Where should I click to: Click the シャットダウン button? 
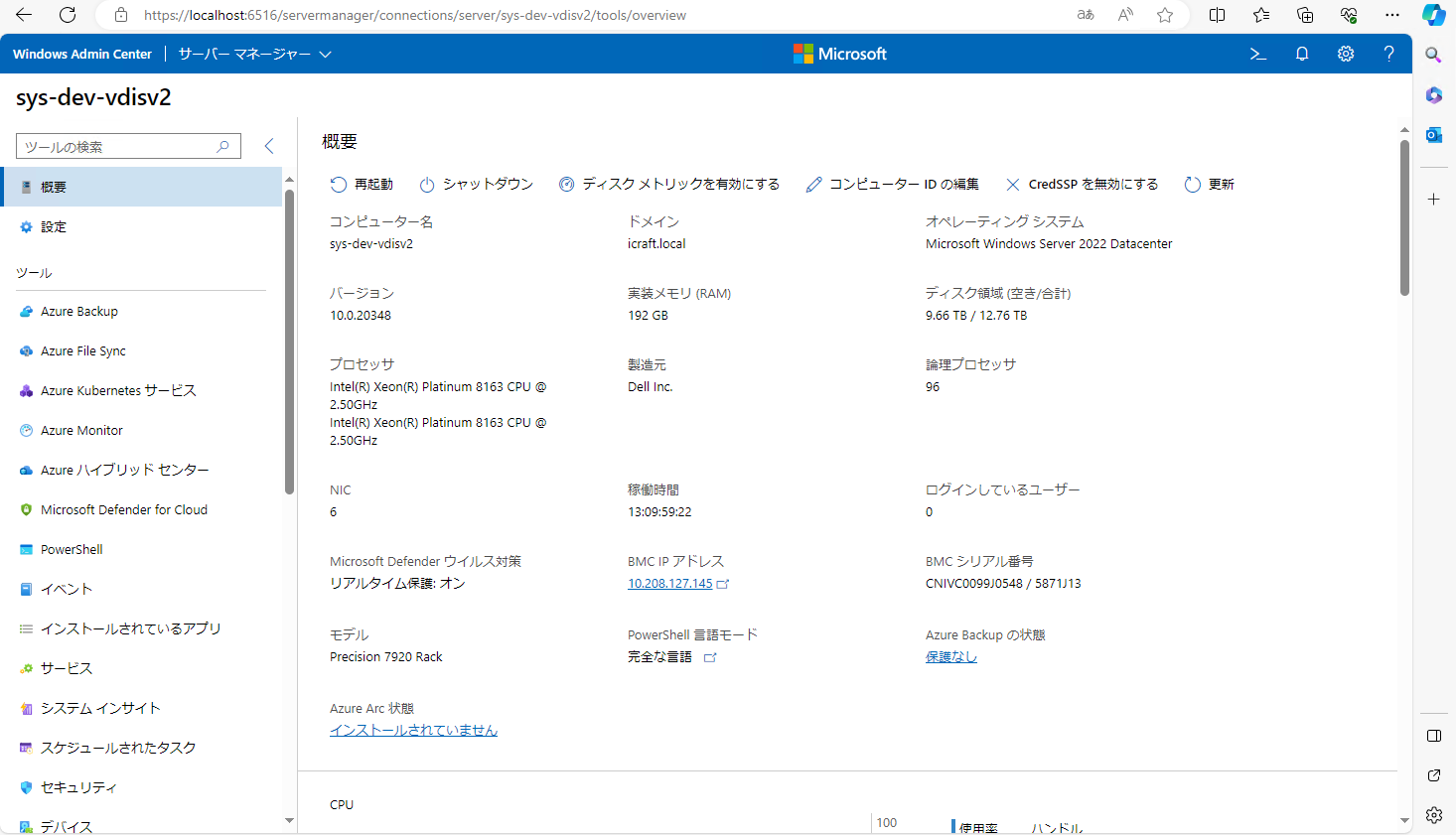pyautogui.click(x=476, y=184)
